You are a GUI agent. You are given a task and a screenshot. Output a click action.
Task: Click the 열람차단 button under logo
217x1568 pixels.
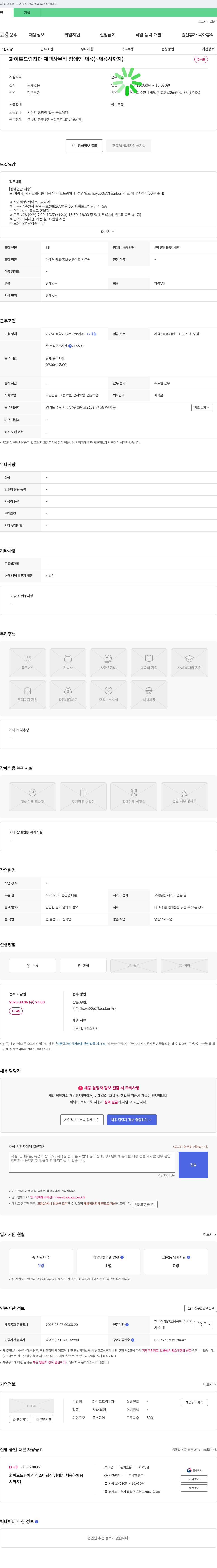[43, 1419]
